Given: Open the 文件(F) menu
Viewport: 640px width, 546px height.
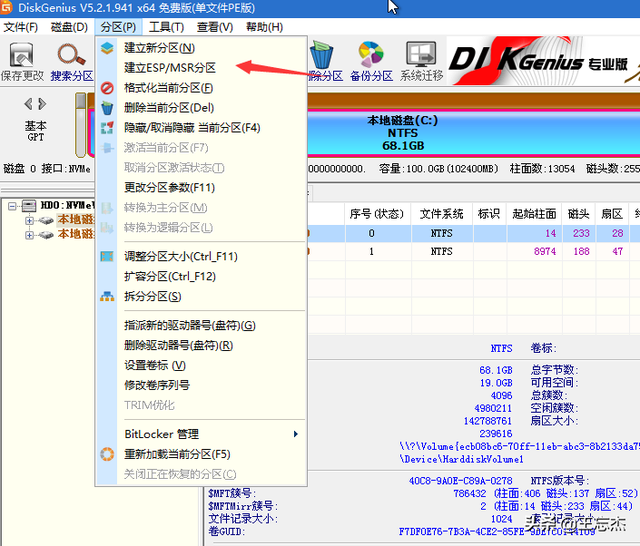Looking at the screenshot, I should pos(20,27).
